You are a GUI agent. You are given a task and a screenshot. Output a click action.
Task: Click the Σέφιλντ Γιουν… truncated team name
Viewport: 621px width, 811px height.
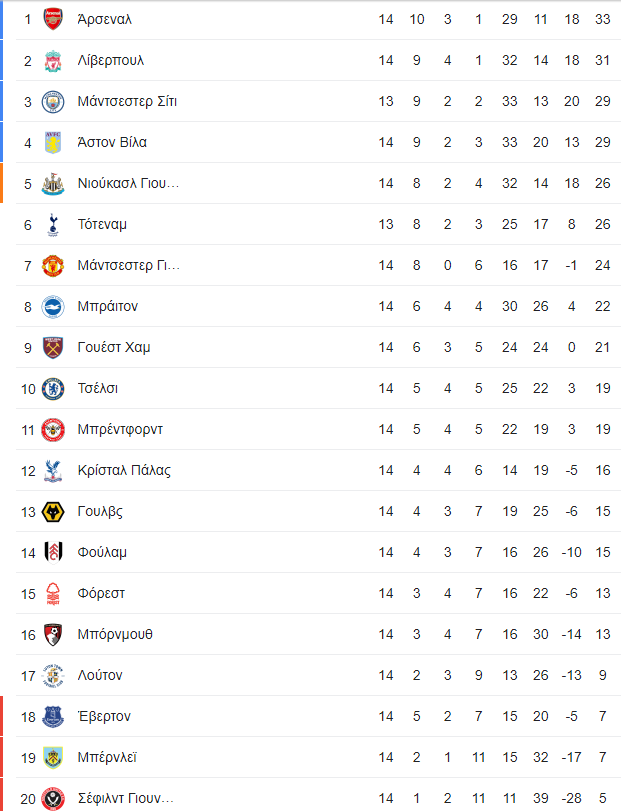tap(126, 798)
